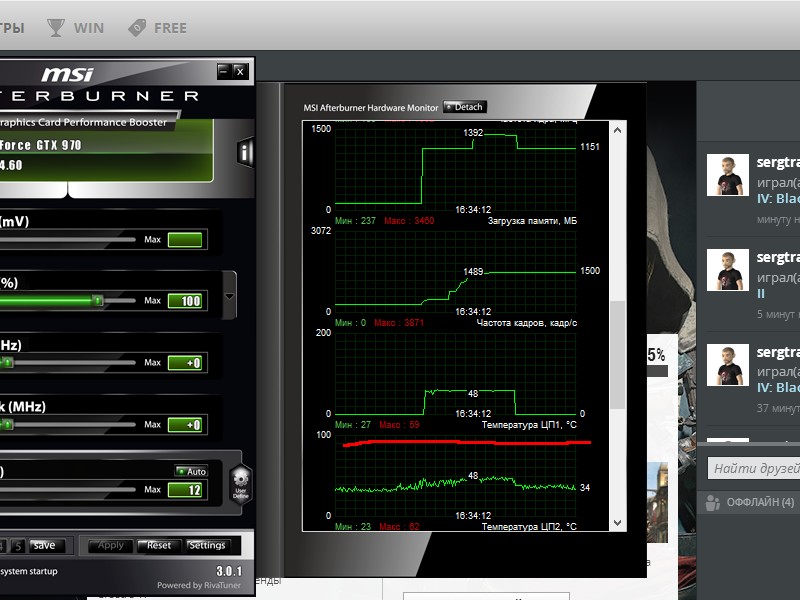The width and height of the screenshot is (800, 600).
Task: Open sergtra avatar from 37 minutes ago
Action: (x=728, y=365)
